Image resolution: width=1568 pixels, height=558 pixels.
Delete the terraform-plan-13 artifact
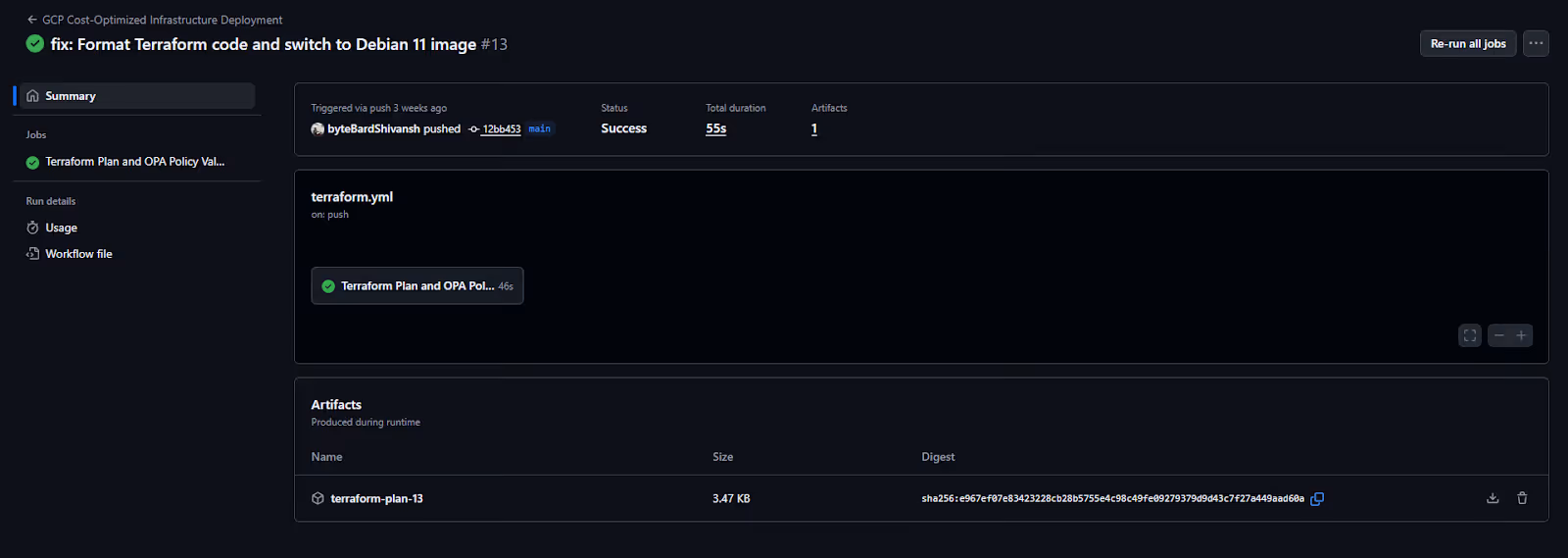(x=1522, y=498)
